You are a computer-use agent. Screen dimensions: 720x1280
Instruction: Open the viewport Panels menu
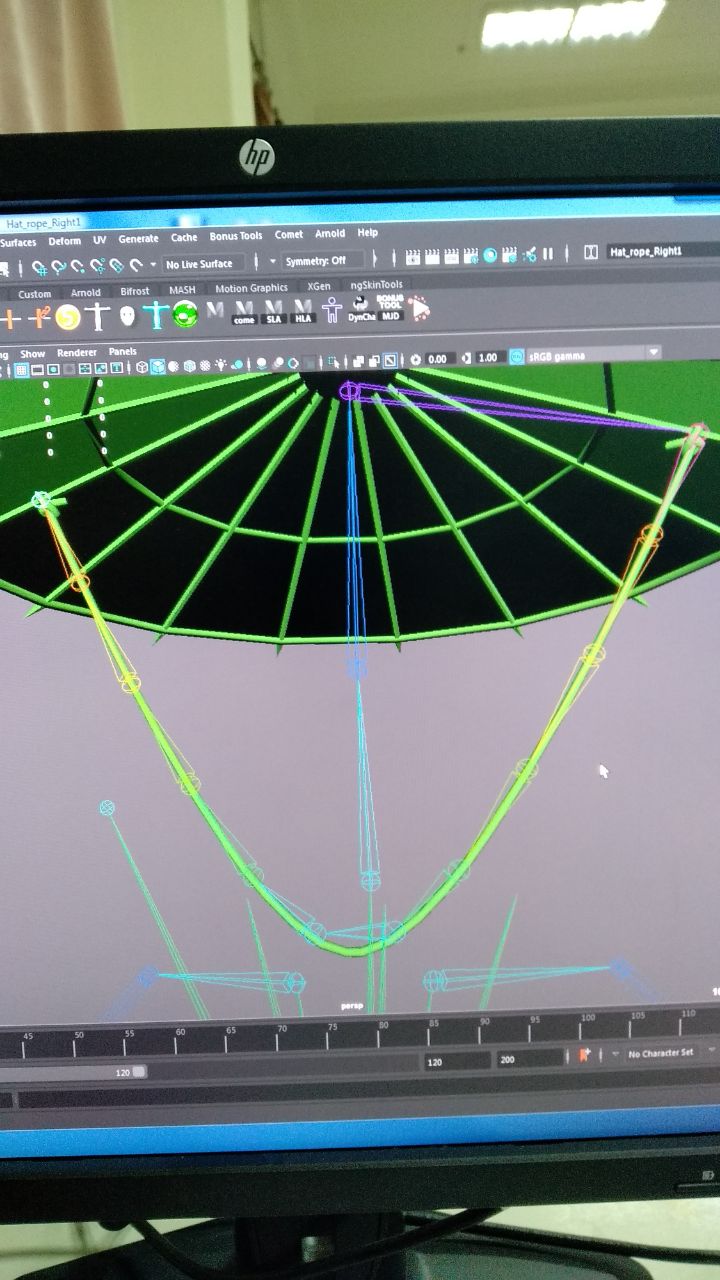click(122, 352)
